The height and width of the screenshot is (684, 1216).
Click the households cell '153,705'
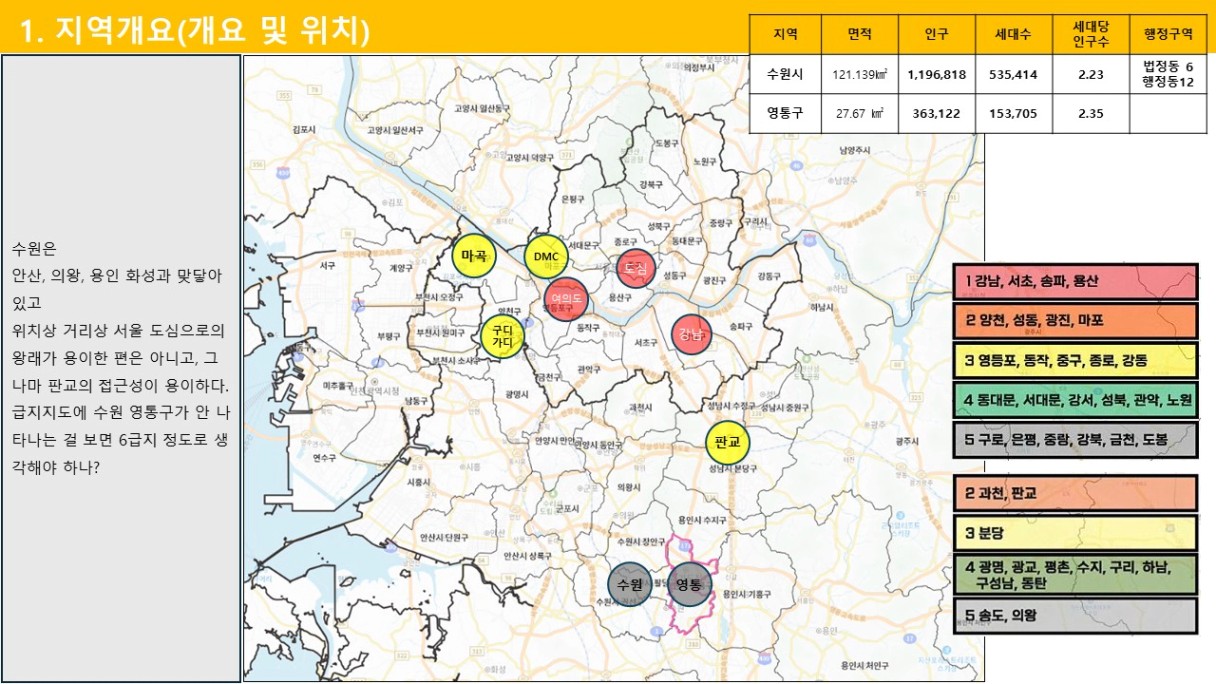[1013, 114]
